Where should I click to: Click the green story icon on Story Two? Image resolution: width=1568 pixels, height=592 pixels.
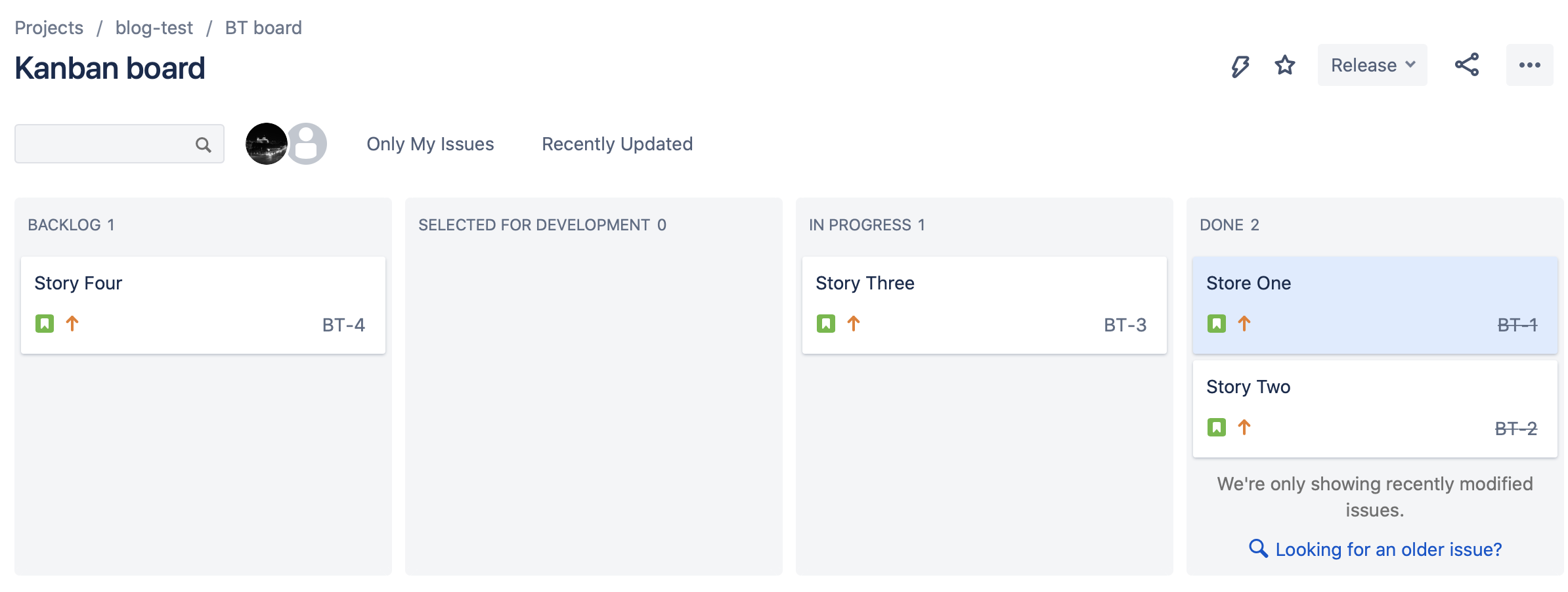pyautogui.click(x=1217, y=427)
